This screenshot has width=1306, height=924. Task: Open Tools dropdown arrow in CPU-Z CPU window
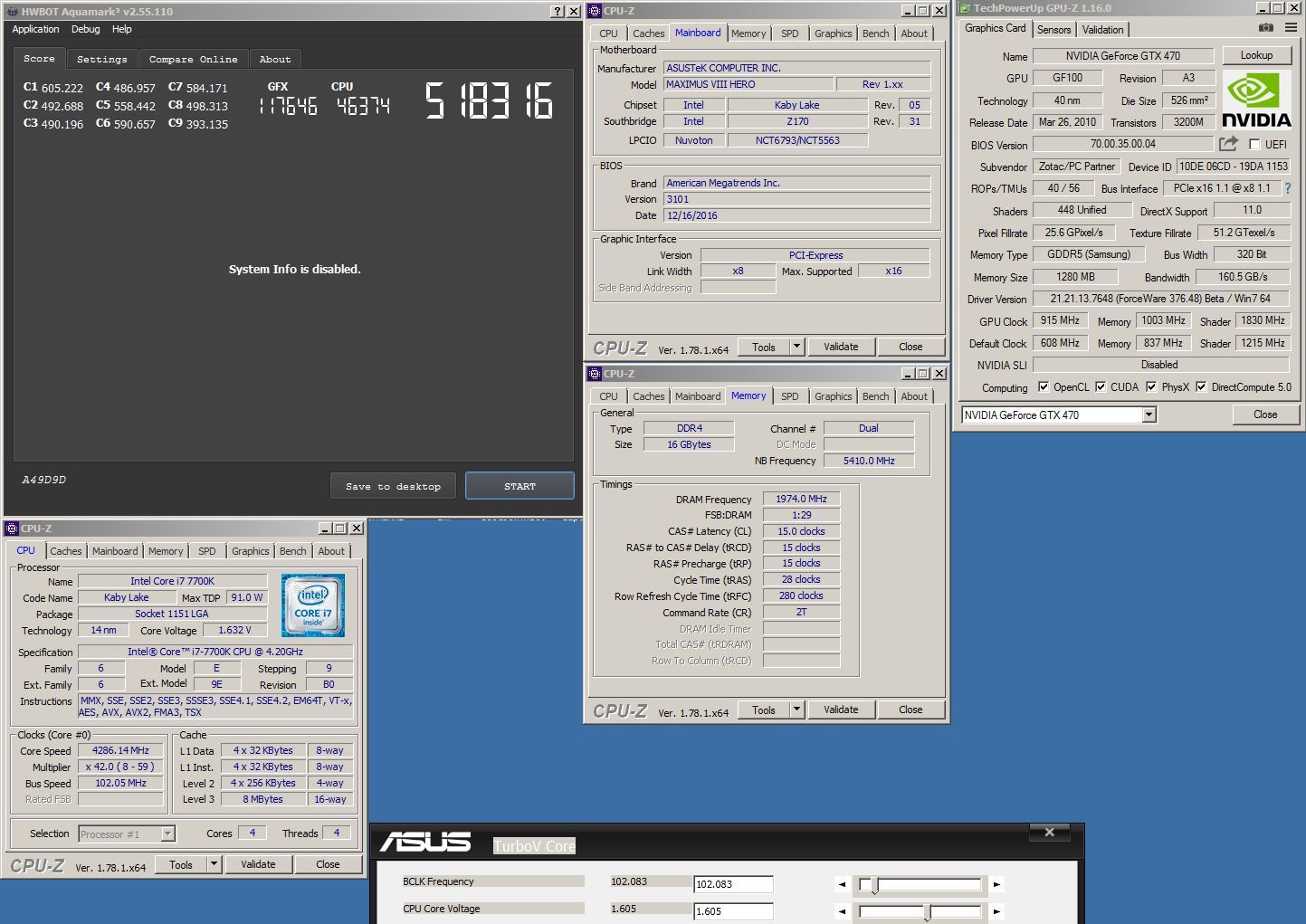(x=214, y=864)
